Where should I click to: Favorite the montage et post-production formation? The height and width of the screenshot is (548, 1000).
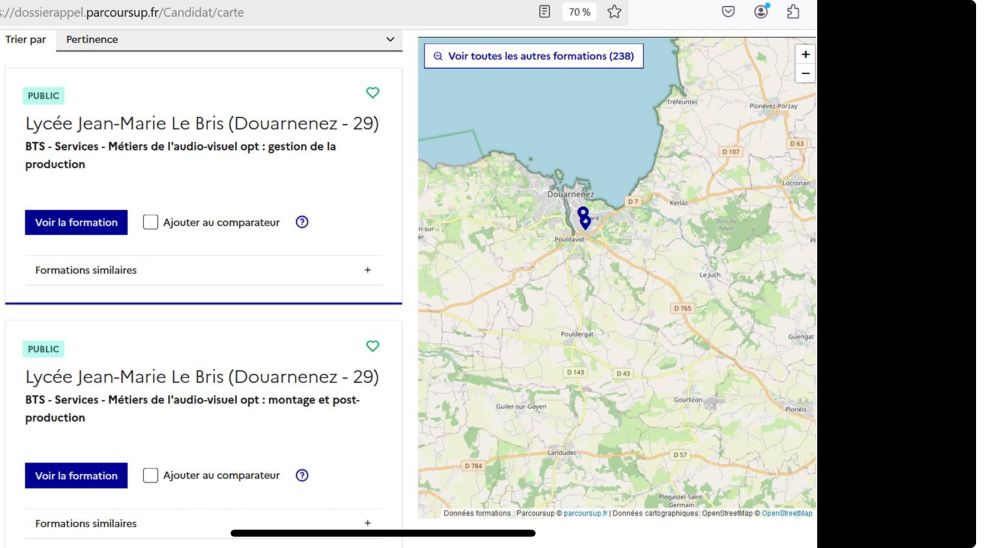(372, 346)
